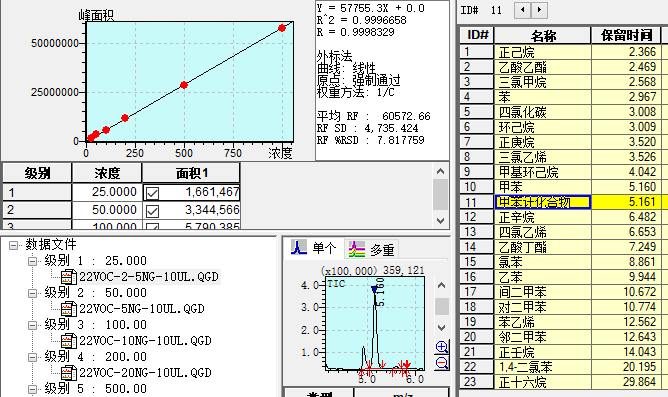Zoom out on the TIC chromatogram
This screenshot has height=397, width=668.
coord(442,363)
